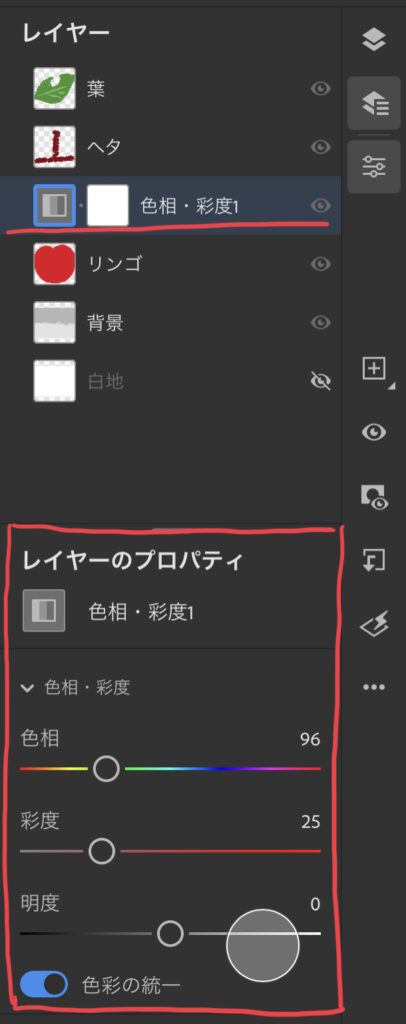Click the 彩度 saturation slider handle
406x1024 pixels.
point(101,851)
